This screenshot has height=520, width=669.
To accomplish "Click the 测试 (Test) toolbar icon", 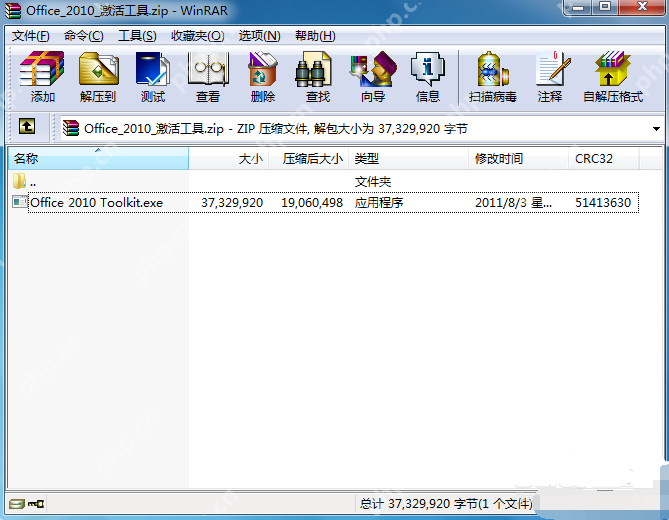I will click(x=153, y=78).
